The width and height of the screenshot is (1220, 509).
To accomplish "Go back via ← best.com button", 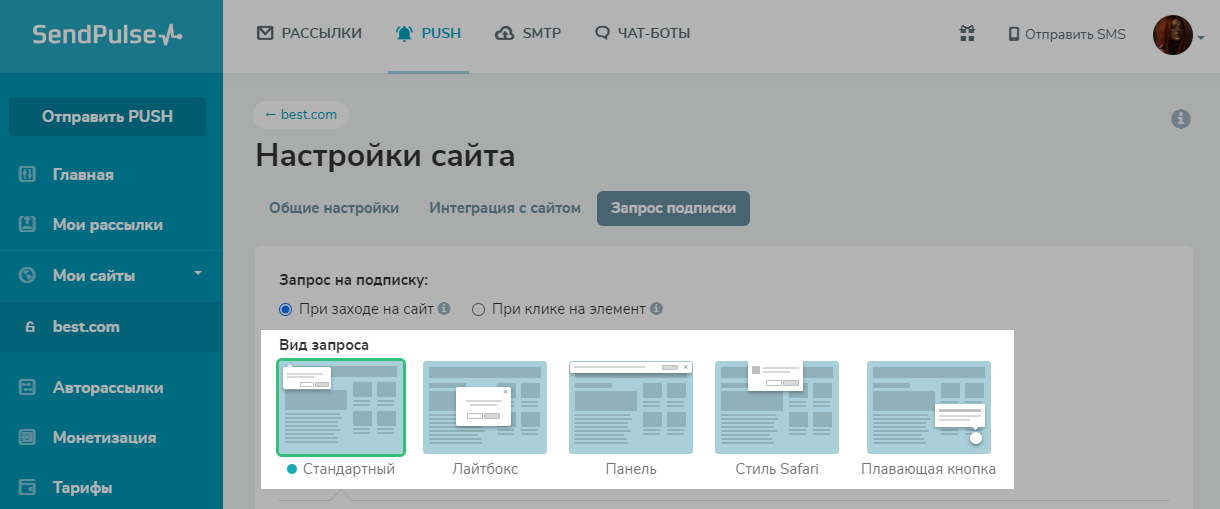I will click(x=301, y=115).
